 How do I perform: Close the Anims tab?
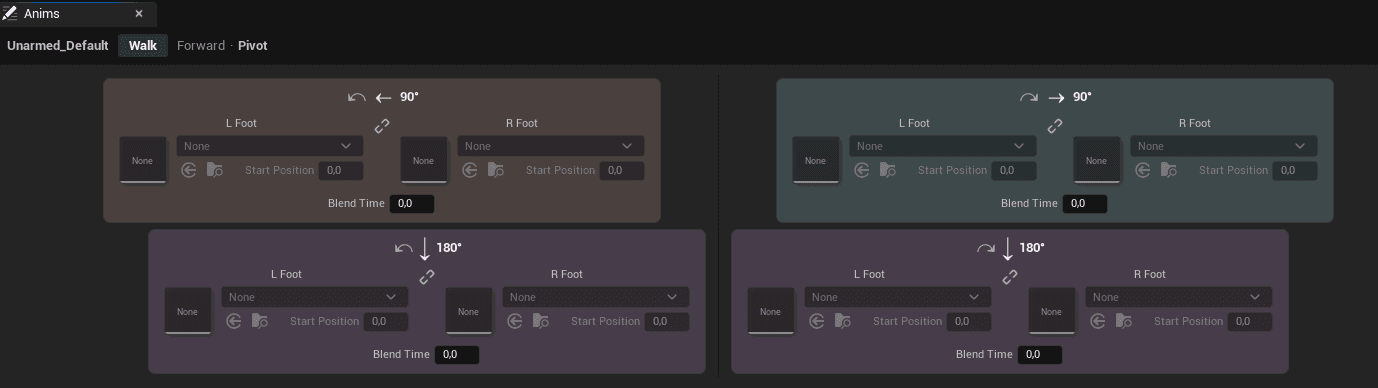click(139, 13)
